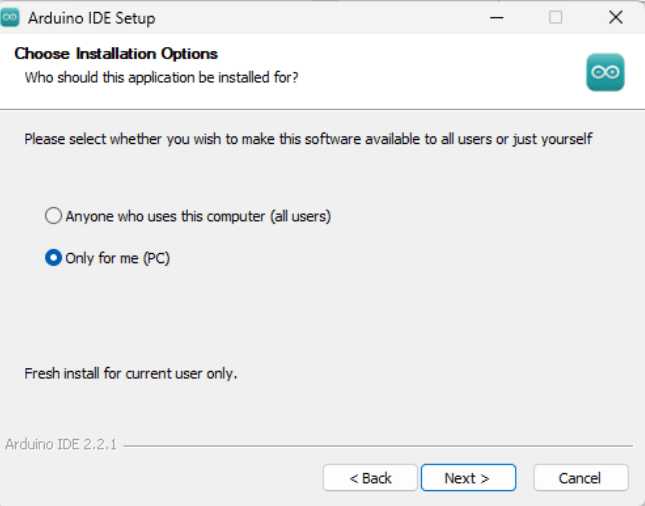Select the all users radio button circle
Screen dimensions: 645x506
53,215
